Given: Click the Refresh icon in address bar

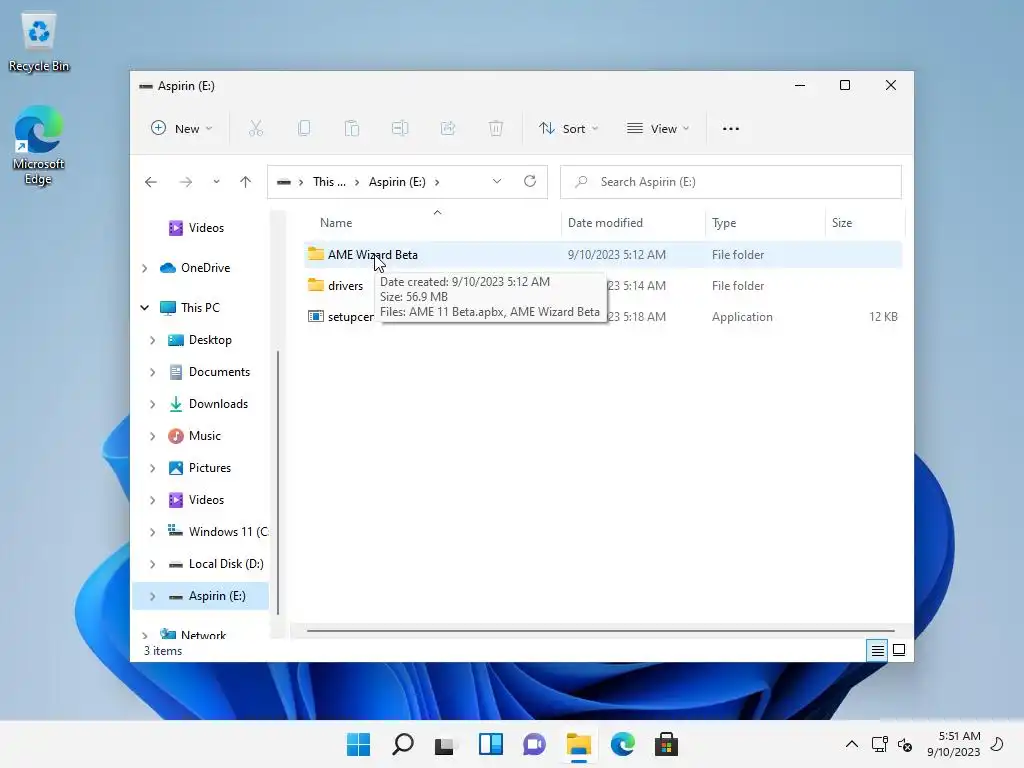Looking at the screenshot, I should coord(530,182).
